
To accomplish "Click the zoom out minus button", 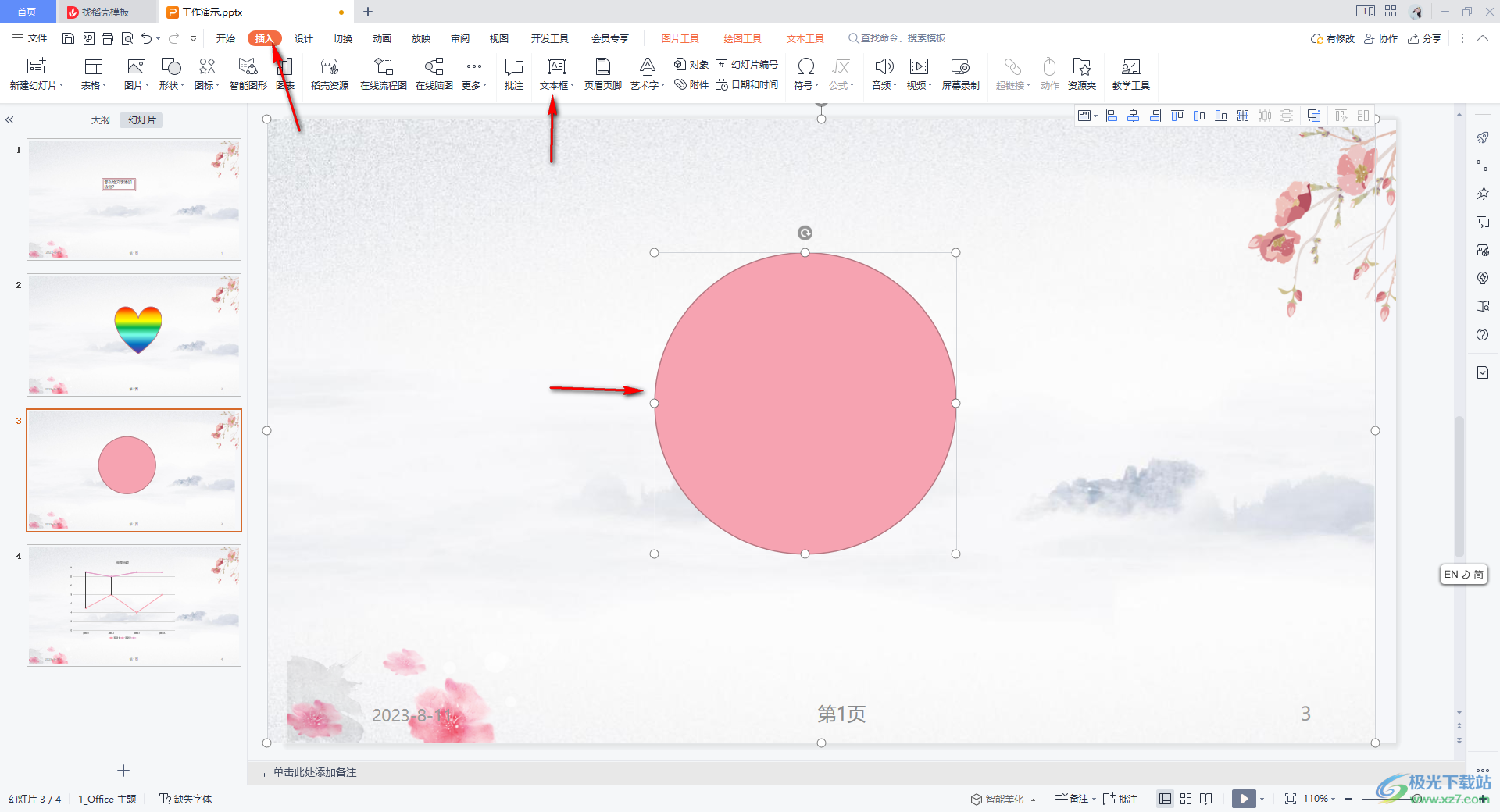I will pyautogui.click(x=1348, y=799).
